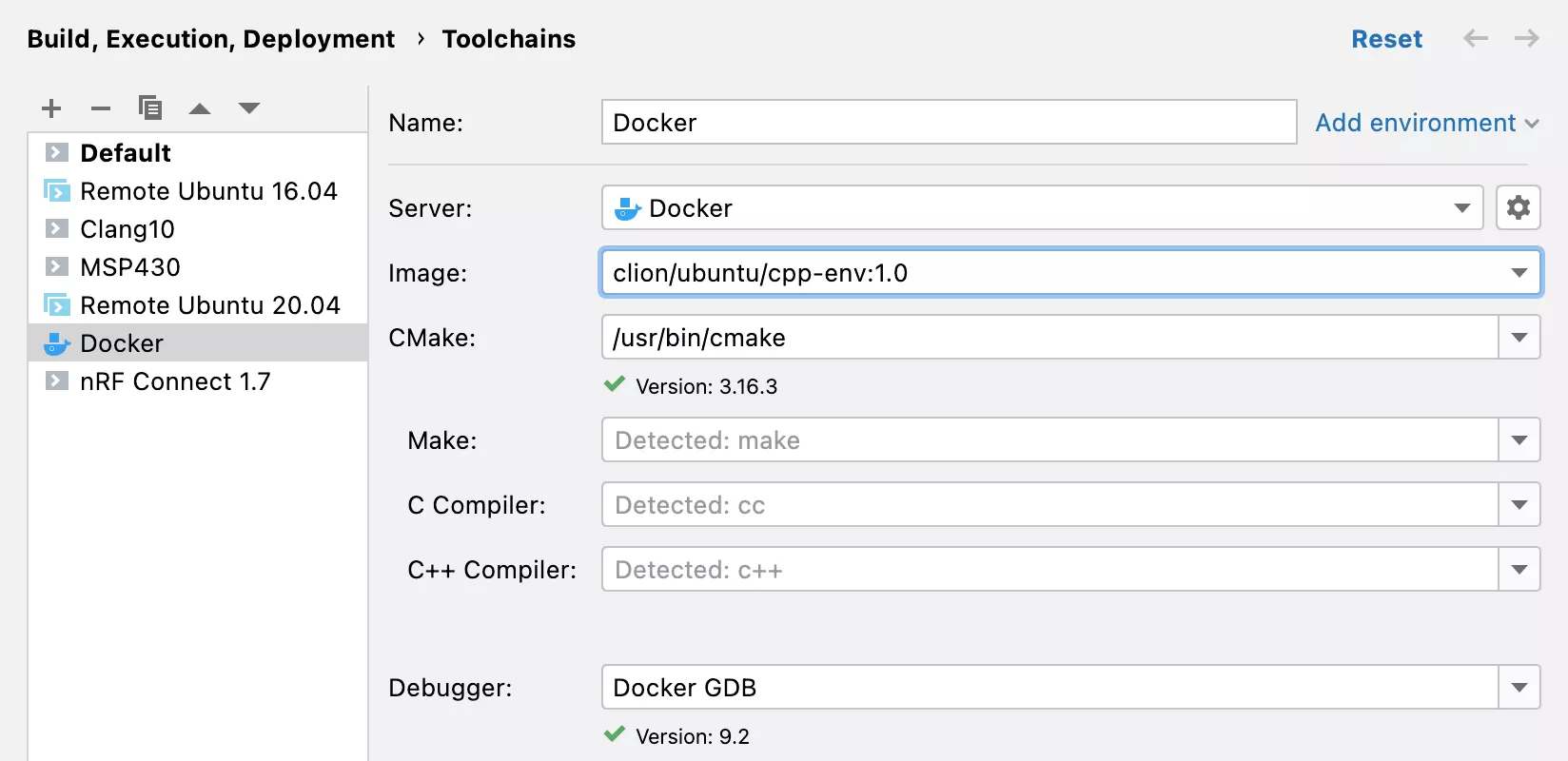Select the nRF Connect 1.7 toolchain
The height and width of the screenshot is (761, 1568).
click(175, 381)
